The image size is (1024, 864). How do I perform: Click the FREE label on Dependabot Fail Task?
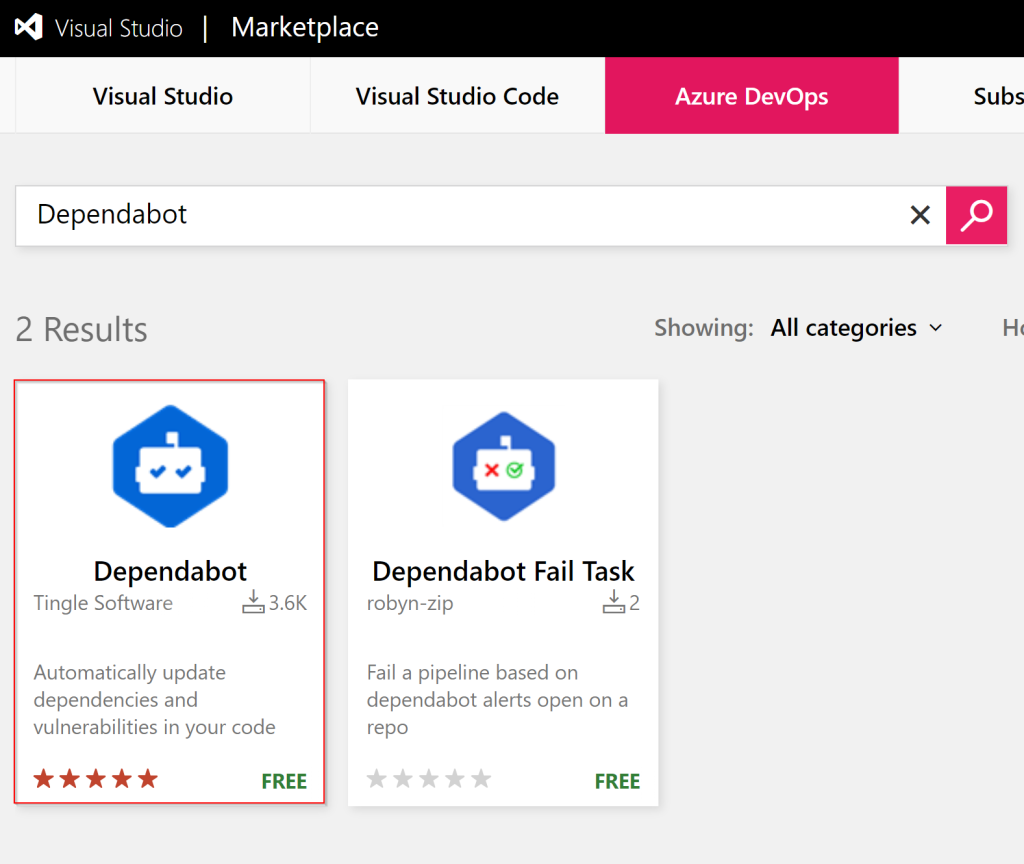pos(617,781)
